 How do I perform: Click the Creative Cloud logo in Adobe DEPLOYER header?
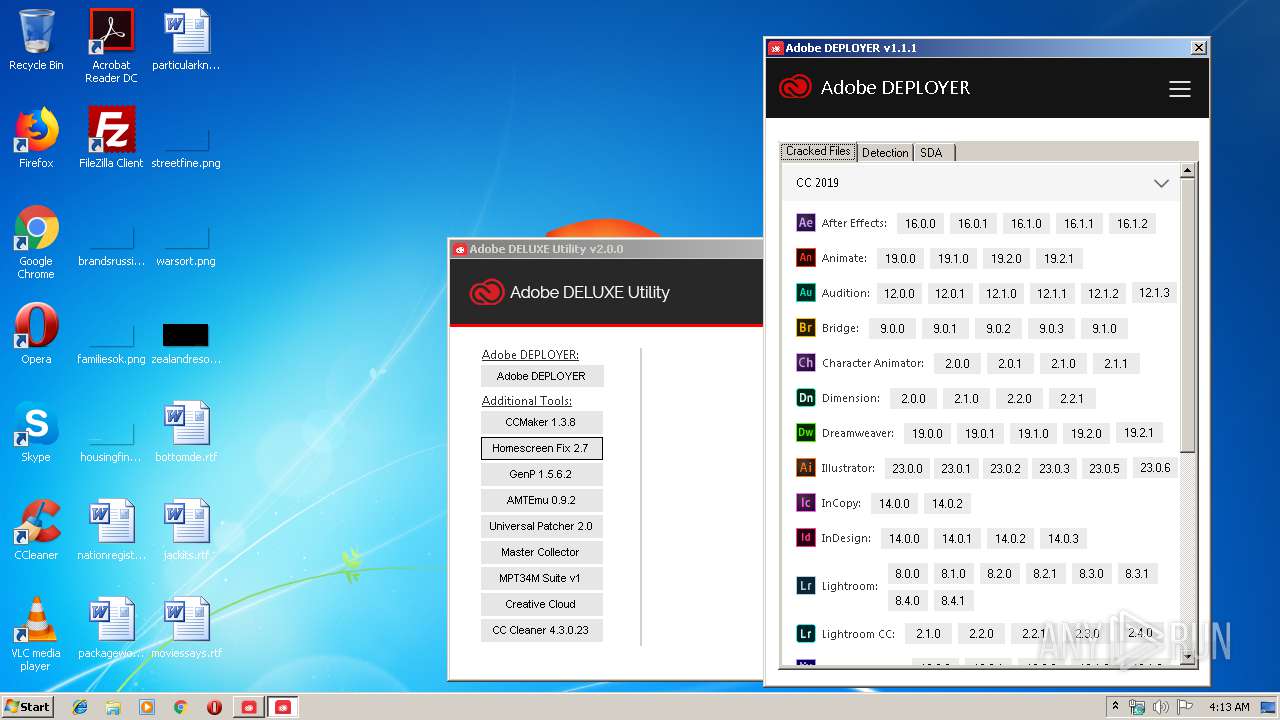[x=795, y=87]
